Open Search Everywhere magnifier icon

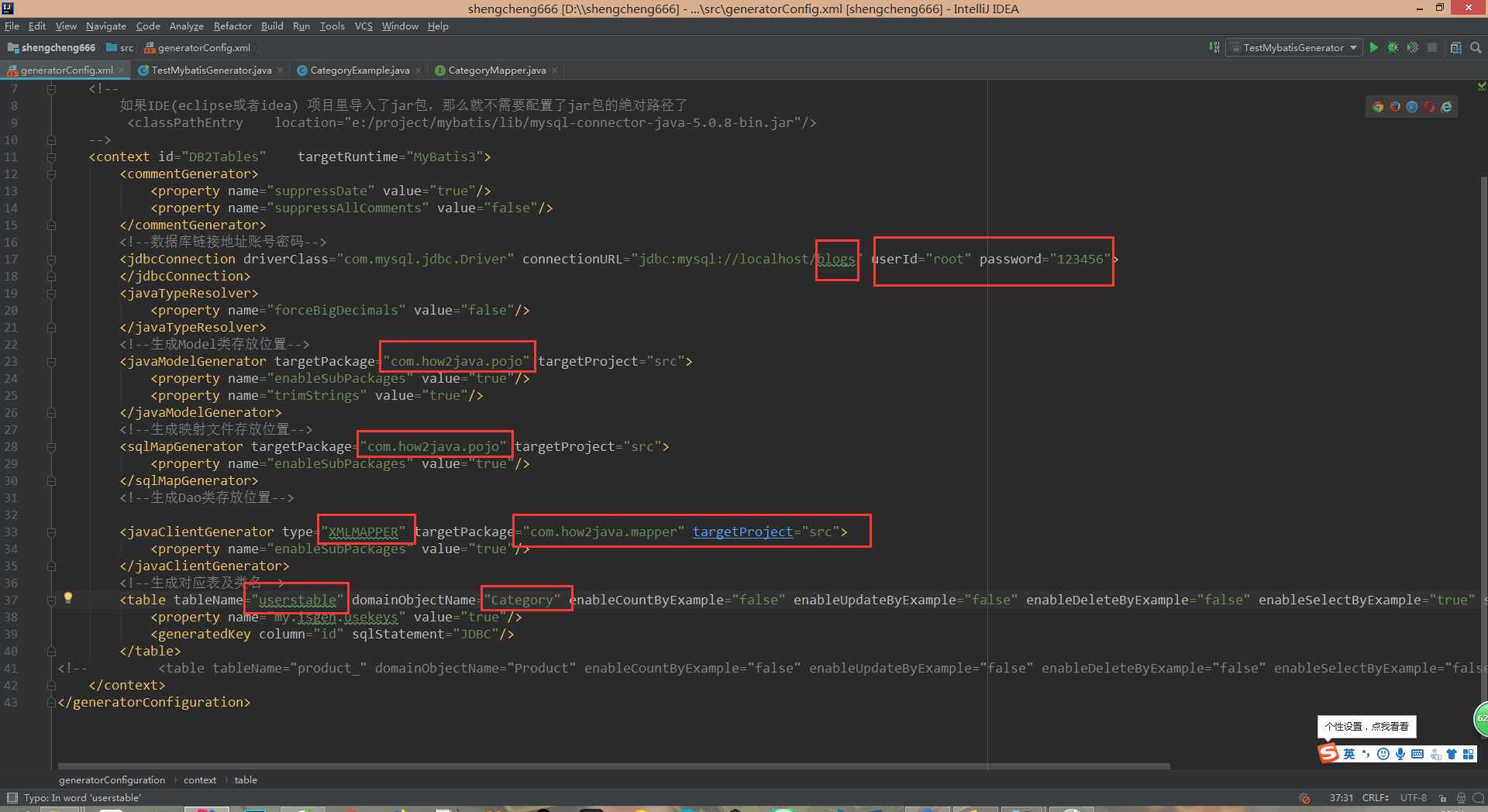click(1476, 47)
